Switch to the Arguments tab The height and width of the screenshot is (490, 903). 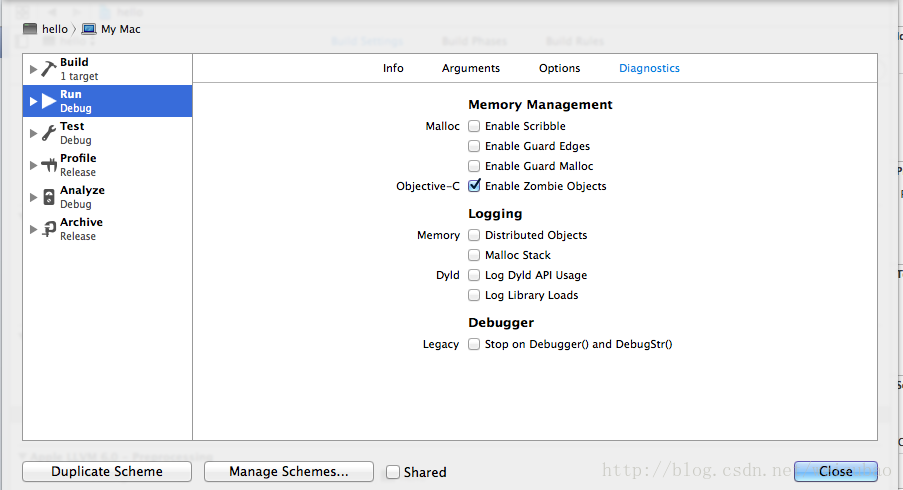pyautogui.click(x=471, y=68)
